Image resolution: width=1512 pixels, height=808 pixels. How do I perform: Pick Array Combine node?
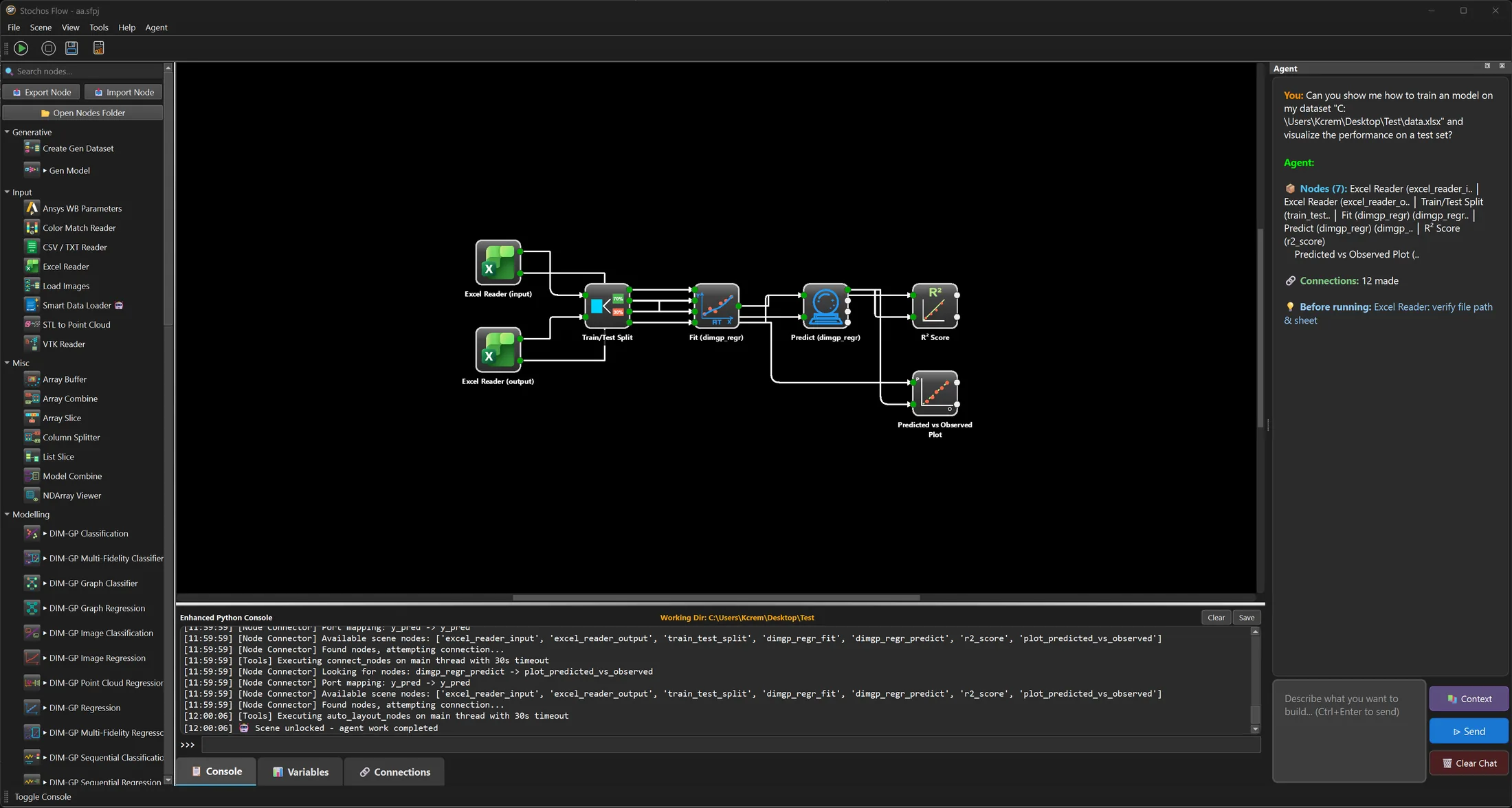(70, 399)
